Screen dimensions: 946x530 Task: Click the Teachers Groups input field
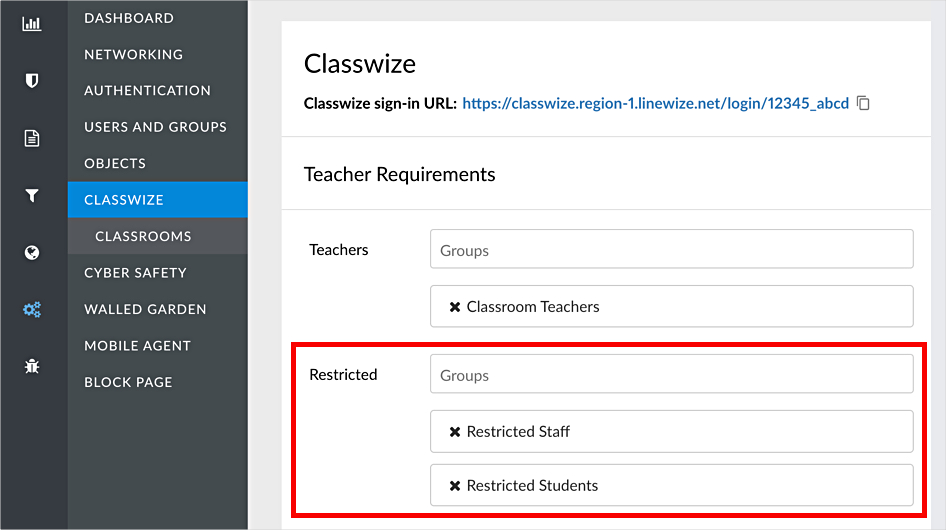671,249
